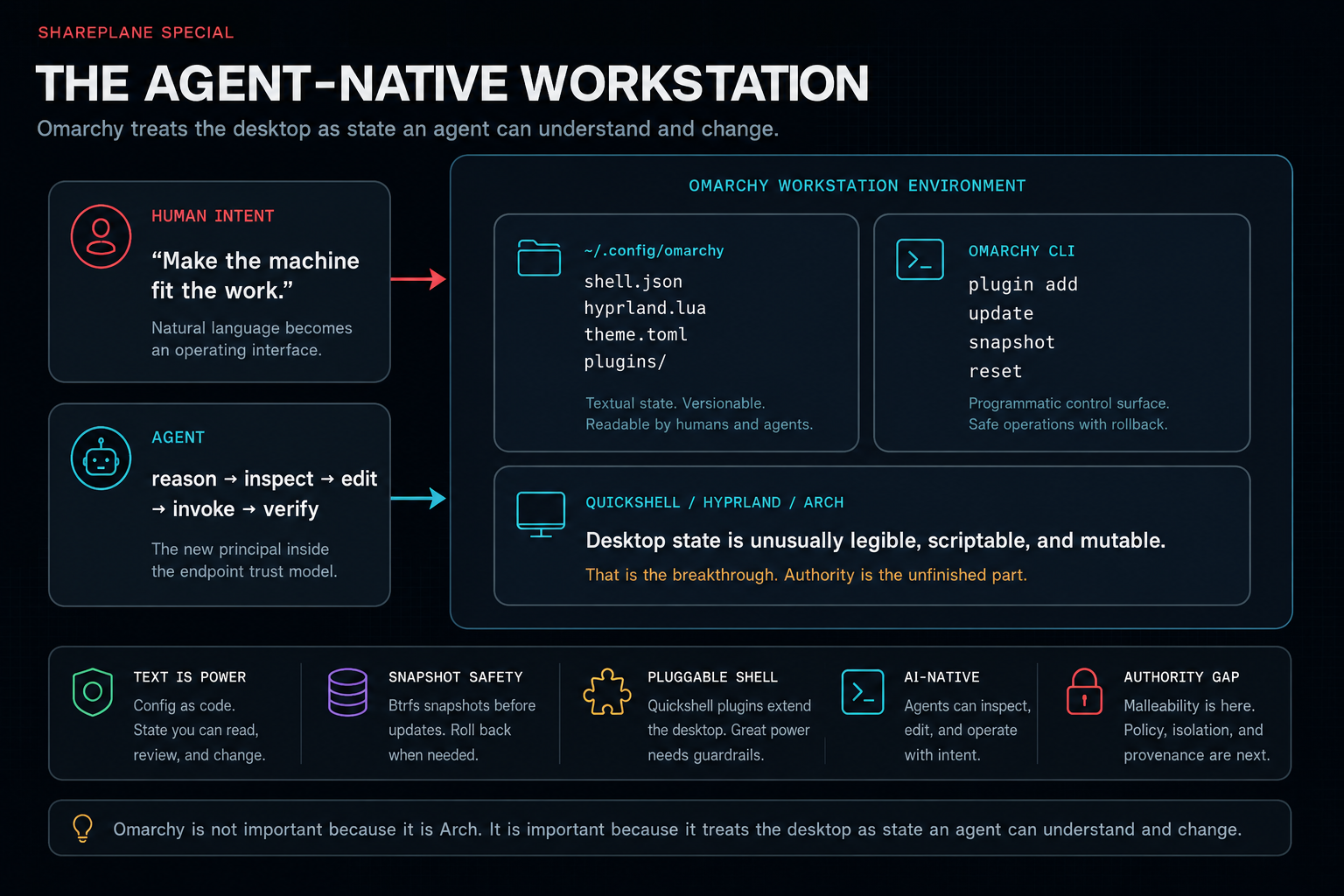Click the SHAREPLANE SPECIAL label

(x=136, y=32)
